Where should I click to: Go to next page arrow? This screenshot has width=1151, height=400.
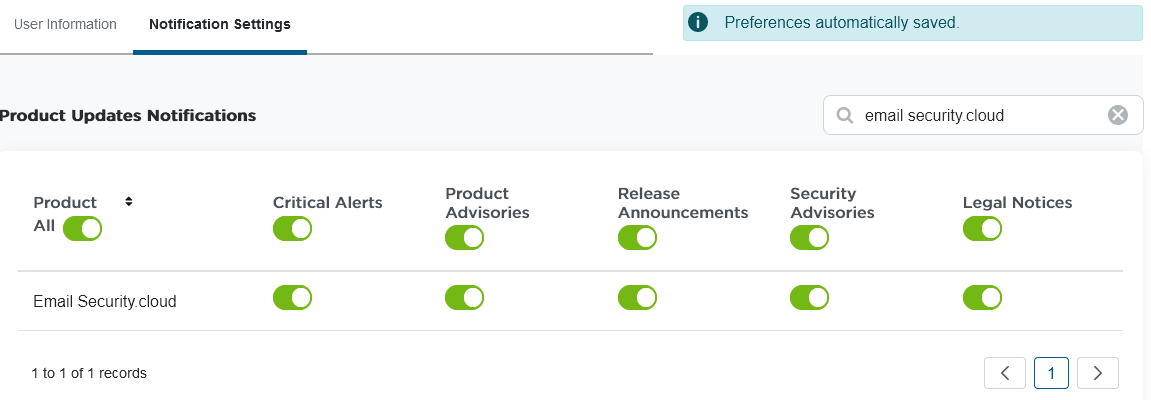pos(1098,373)
